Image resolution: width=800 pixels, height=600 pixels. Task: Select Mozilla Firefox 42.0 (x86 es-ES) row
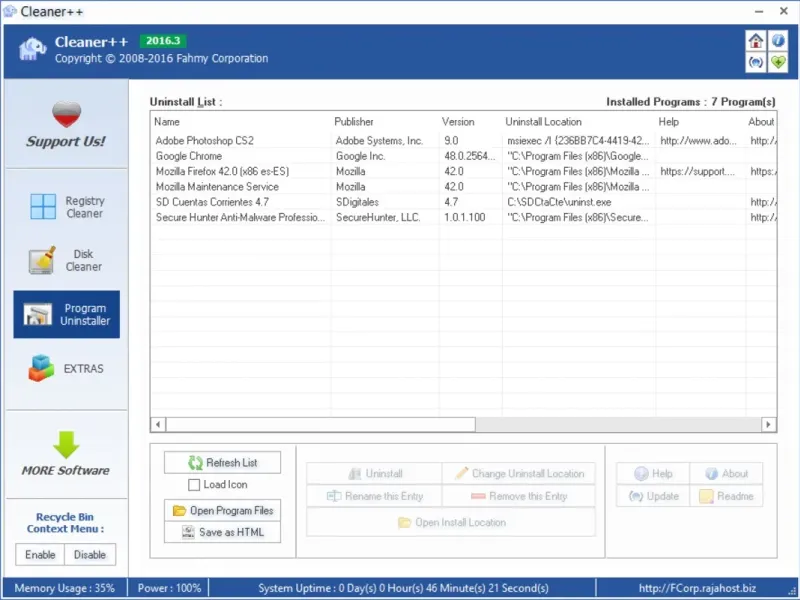pyautogui.click(x=464, y=171)
